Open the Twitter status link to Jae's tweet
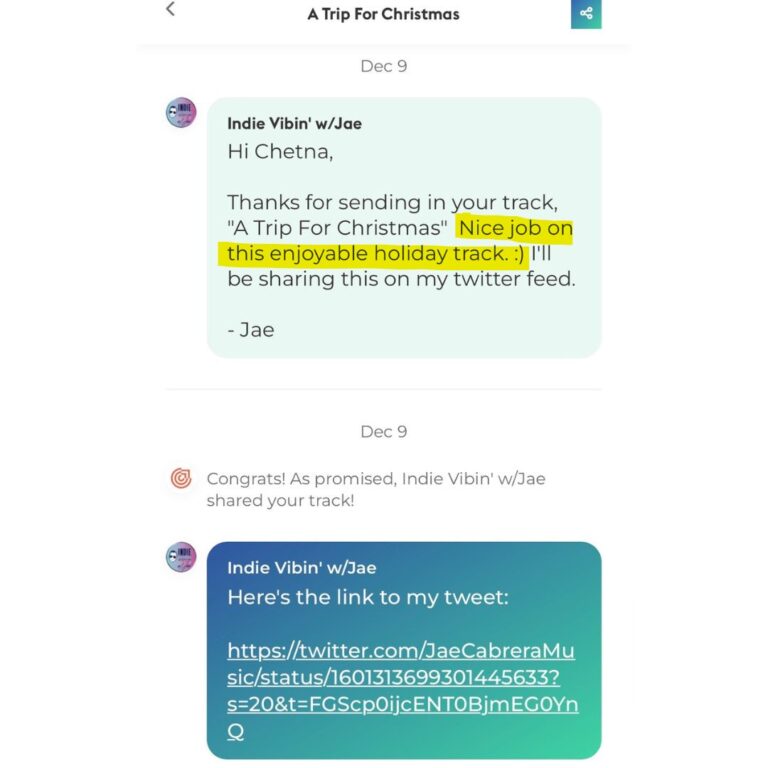 [403, 691]
